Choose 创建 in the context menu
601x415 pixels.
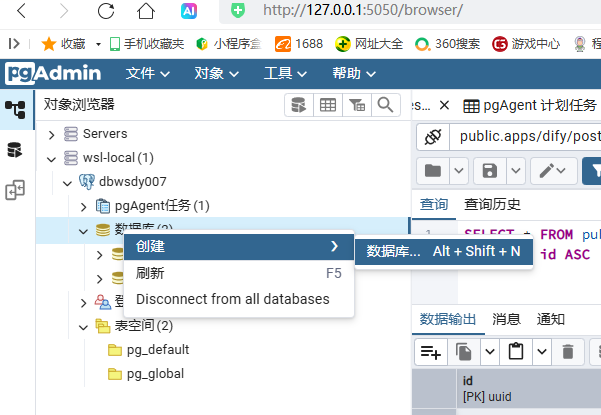pos(238,246)
